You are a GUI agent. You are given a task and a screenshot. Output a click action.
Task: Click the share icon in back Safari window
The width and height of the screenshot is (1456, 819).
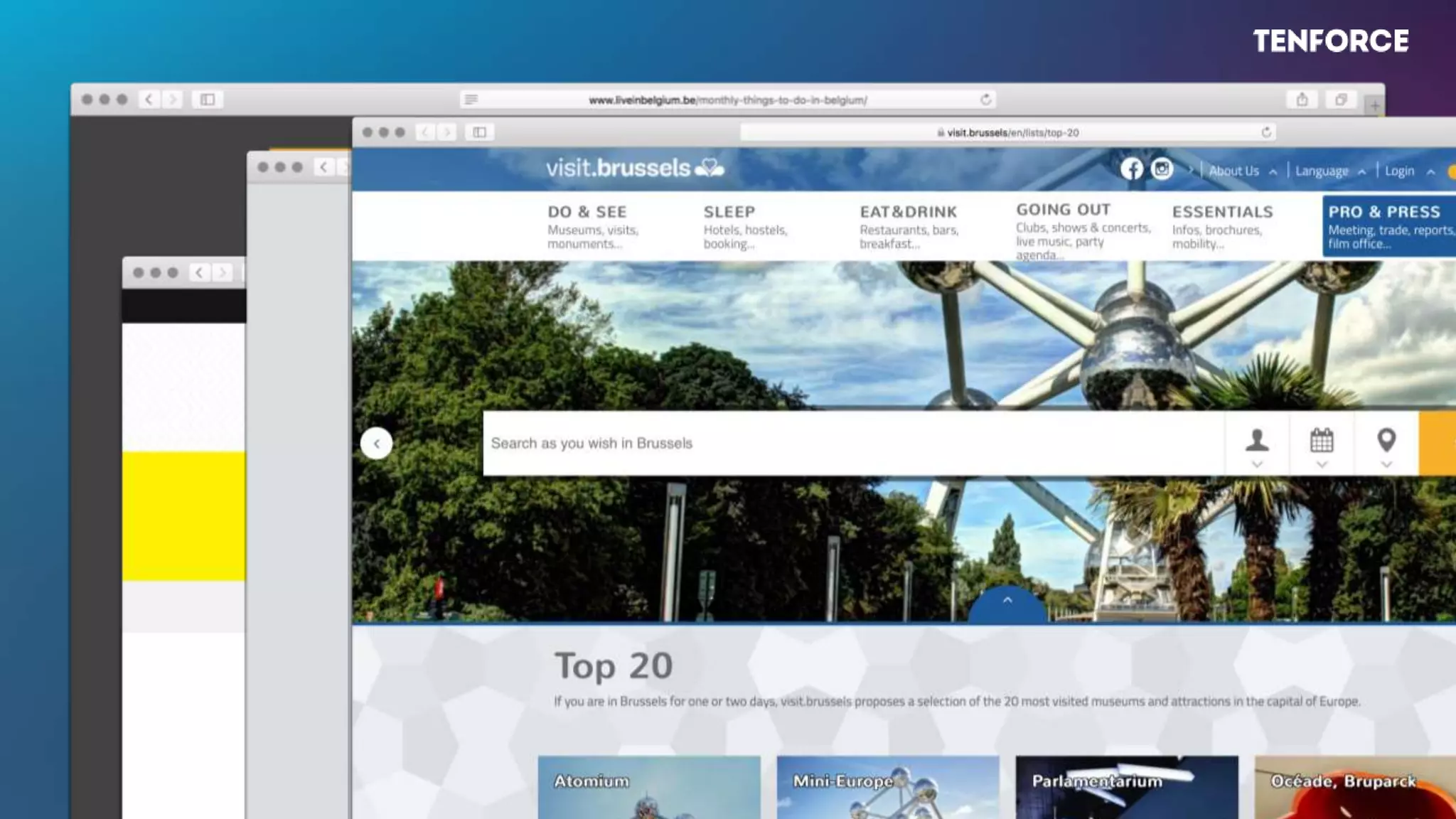1302,100
